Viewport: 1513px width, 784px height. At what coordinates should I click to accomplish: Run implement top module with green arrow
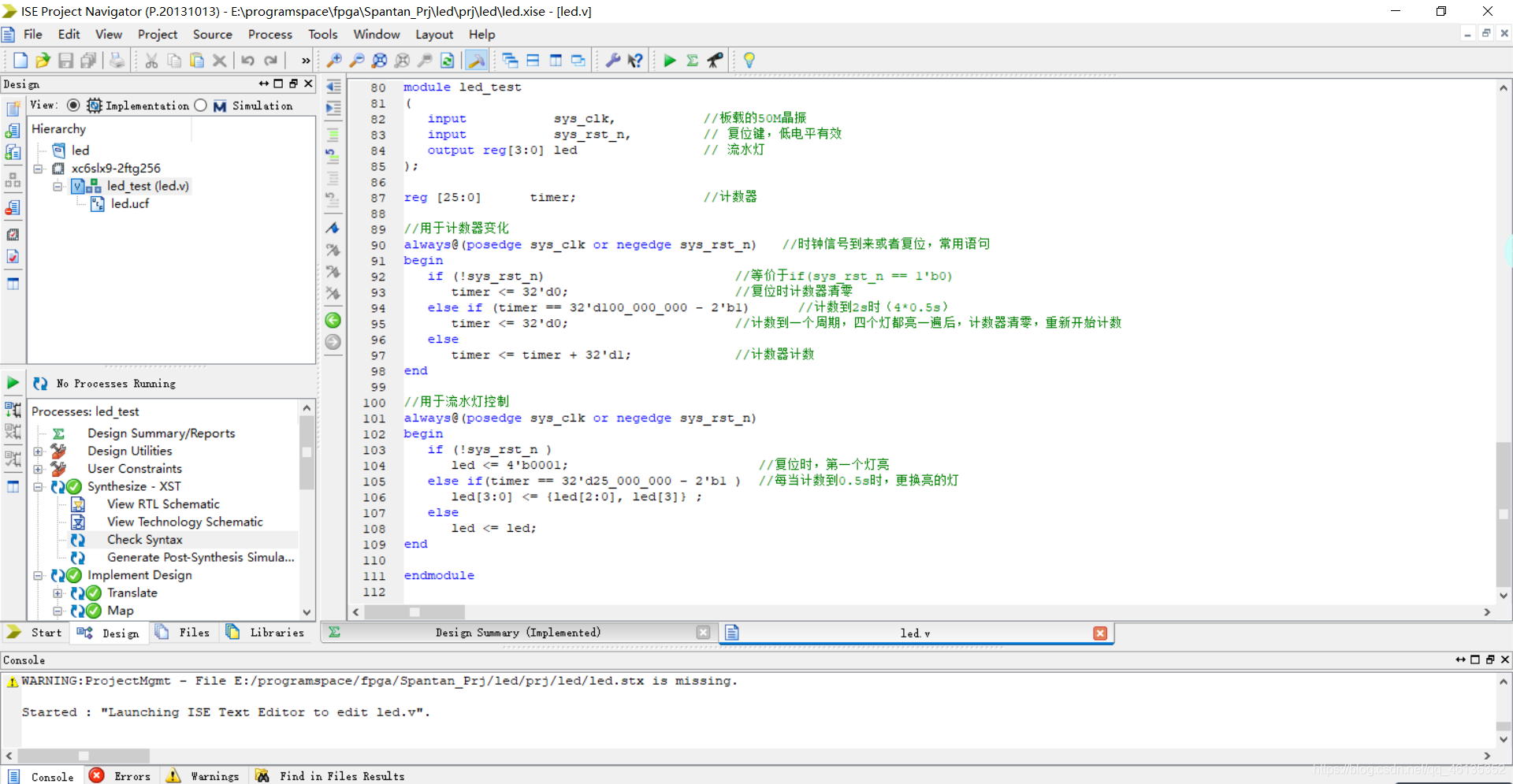[x=670, y=61]
